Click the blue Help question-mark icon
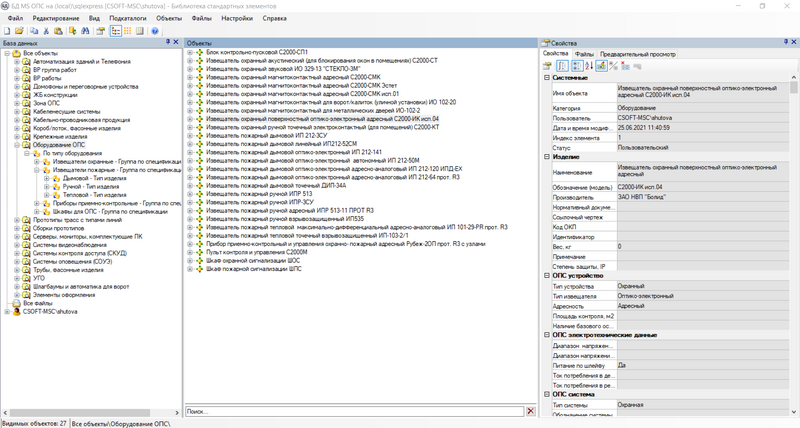Screen dimensions: 800x428 tap(155, 31)
